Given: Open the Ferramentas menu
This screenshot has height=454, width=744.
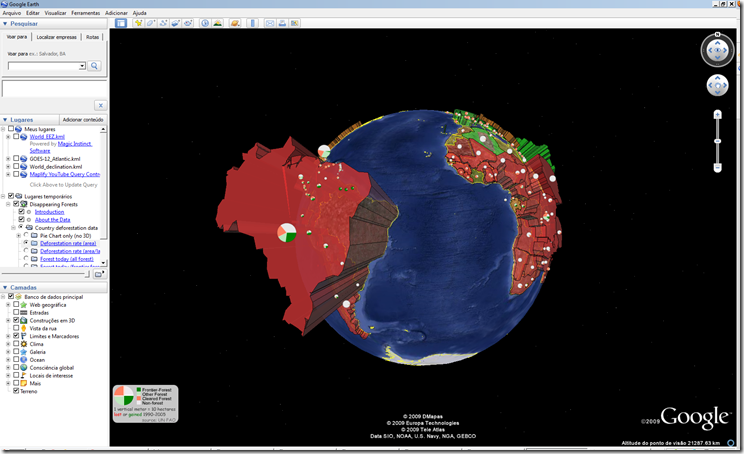Looking at the screenshot, I should click(86, 13).
